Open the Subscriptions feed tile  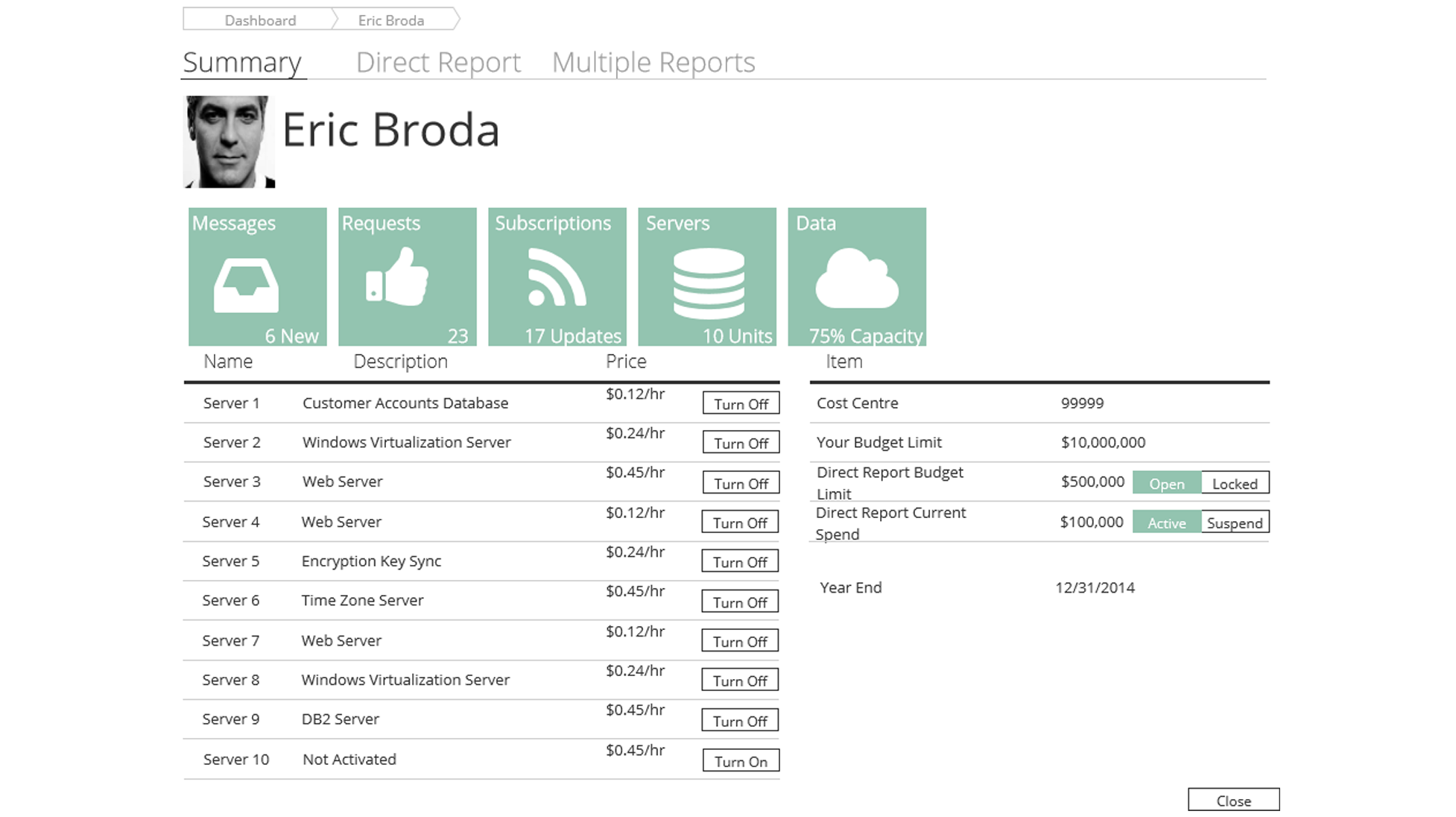[x=557, y=277]
